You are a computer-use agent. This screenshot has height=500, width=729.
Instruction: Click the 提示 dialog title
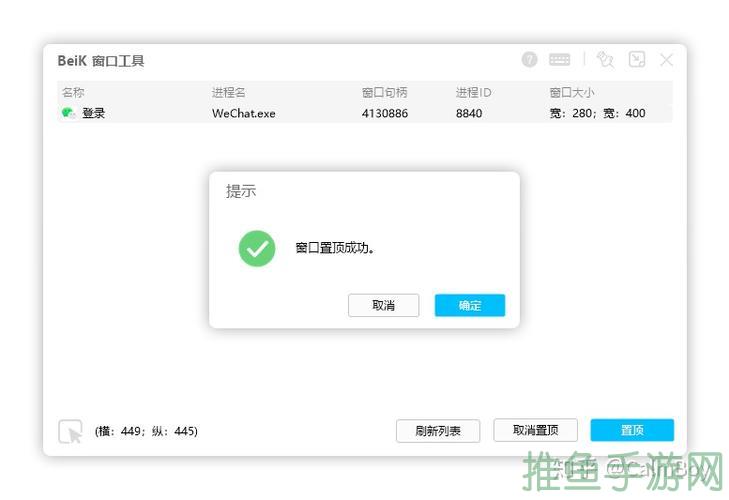(241, 191)
